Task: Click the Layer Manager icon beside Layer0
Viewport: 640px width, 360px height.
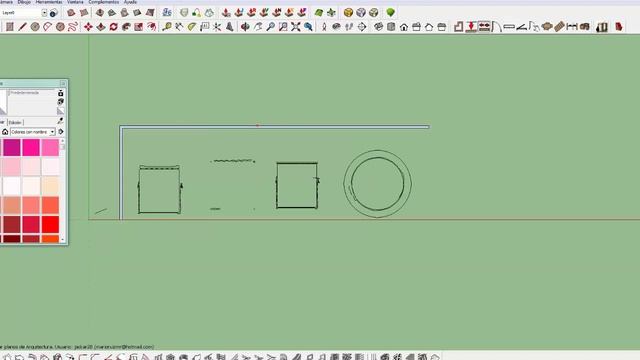Action: [x=53, y=13]
